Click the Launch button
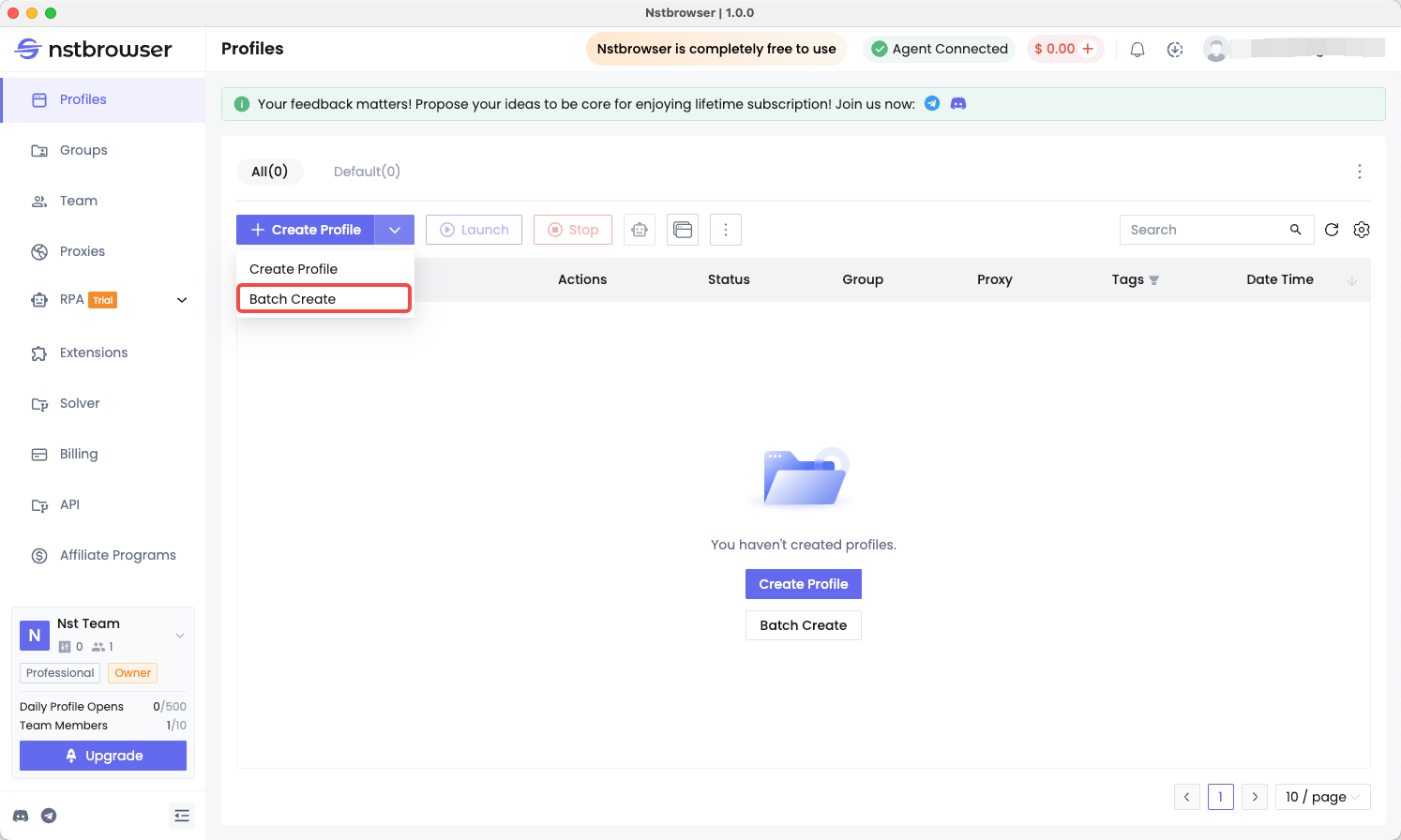 coord(474,230)
